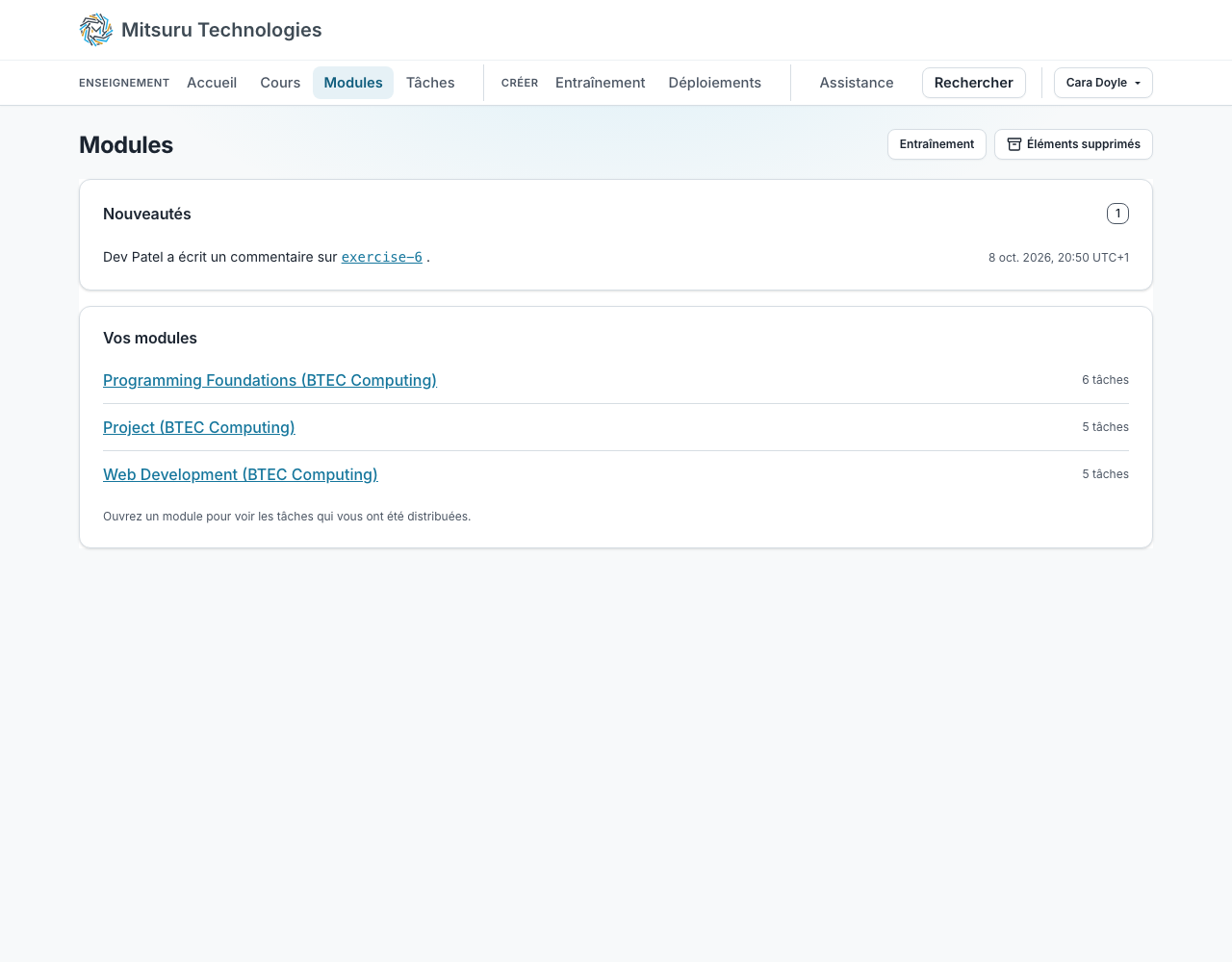The image size is (1232, 962).
Task: Click the 'Vos modules' heading
Action: pyautogui.click(x=150, y=338)
